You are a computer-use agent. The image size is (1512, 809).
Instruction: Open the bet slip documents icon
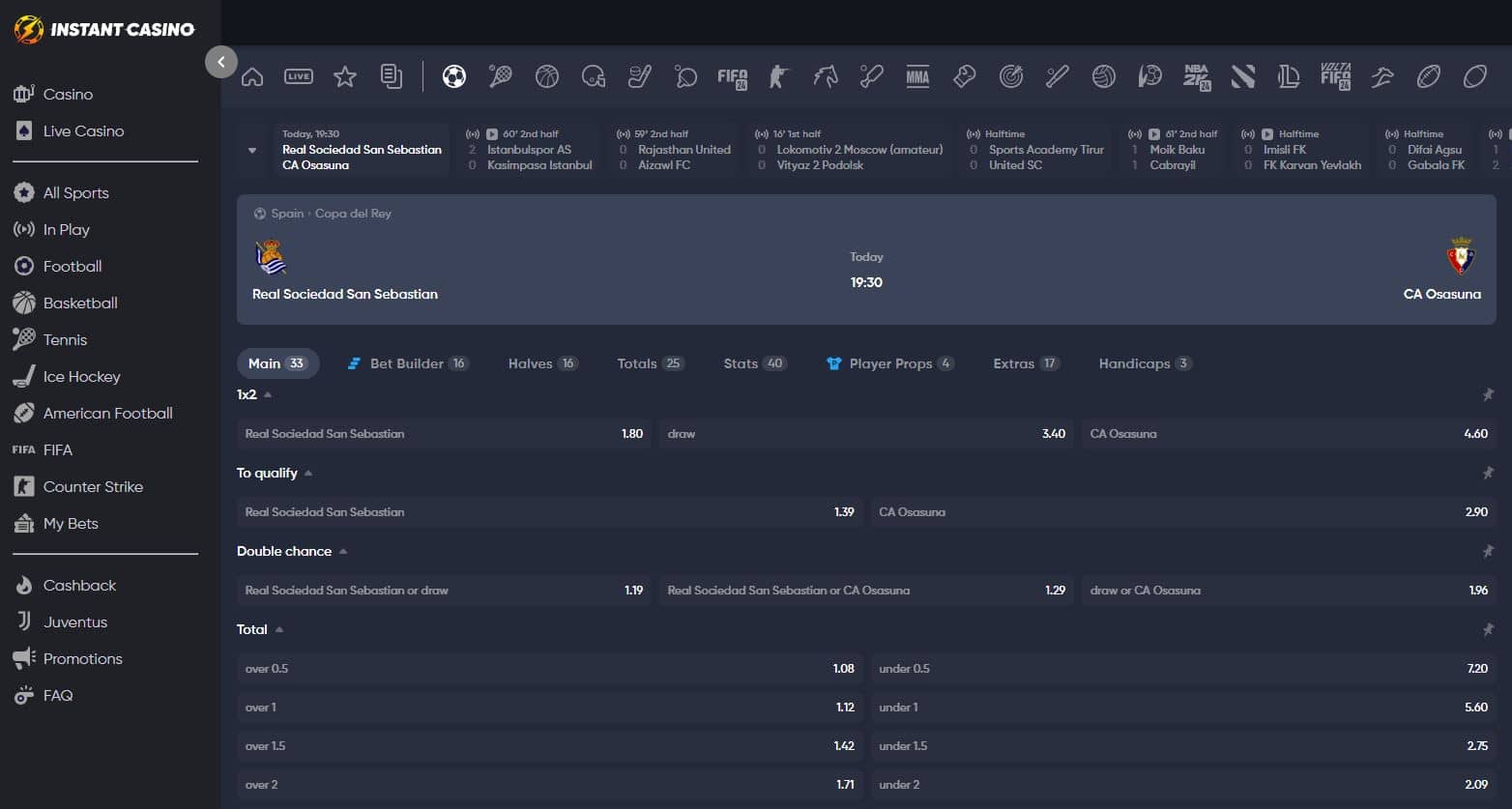click(392, 76)
